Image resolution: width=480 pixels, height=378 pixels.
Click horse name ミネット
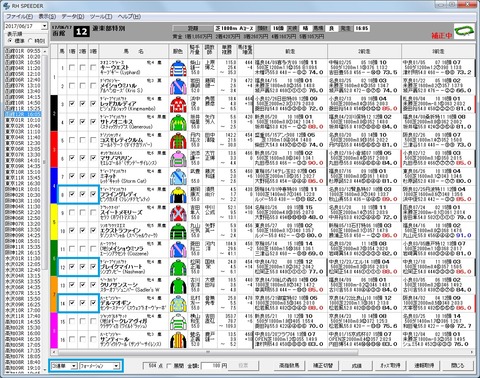[x=108, y=176]
